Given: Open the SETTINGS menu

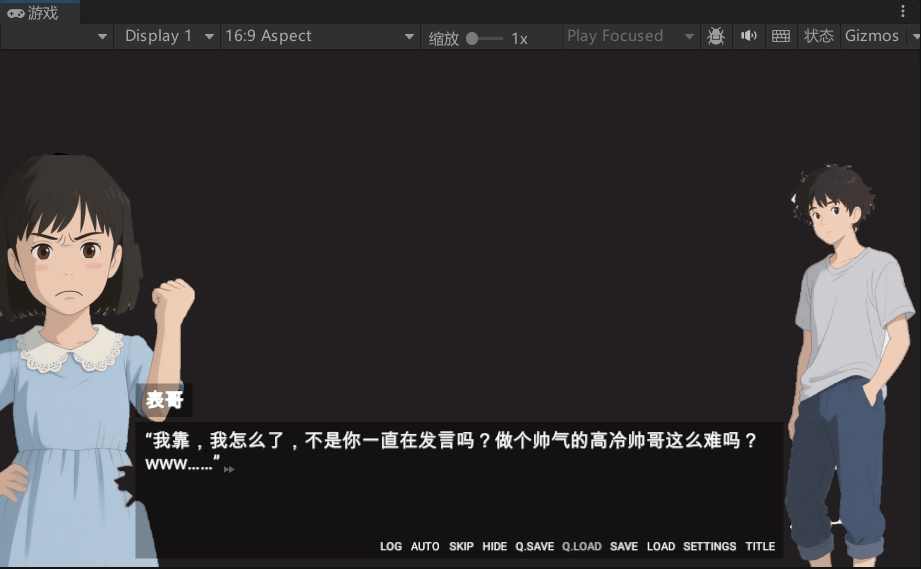Looking at the screenshot, I should pyautogui.click(x=710, y=547).
